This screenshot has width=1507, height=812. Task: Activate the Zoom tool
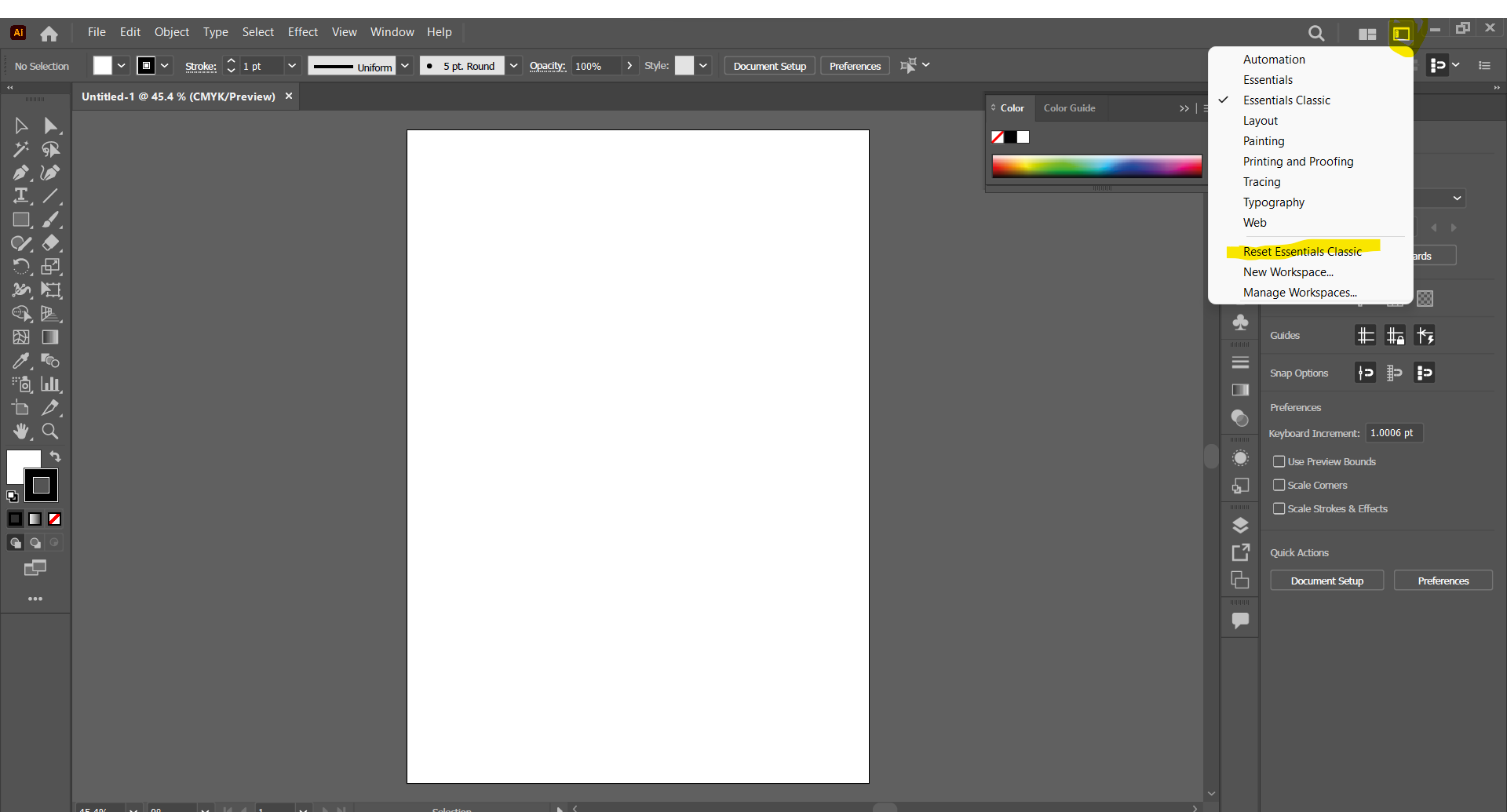[x=50, y=431]
